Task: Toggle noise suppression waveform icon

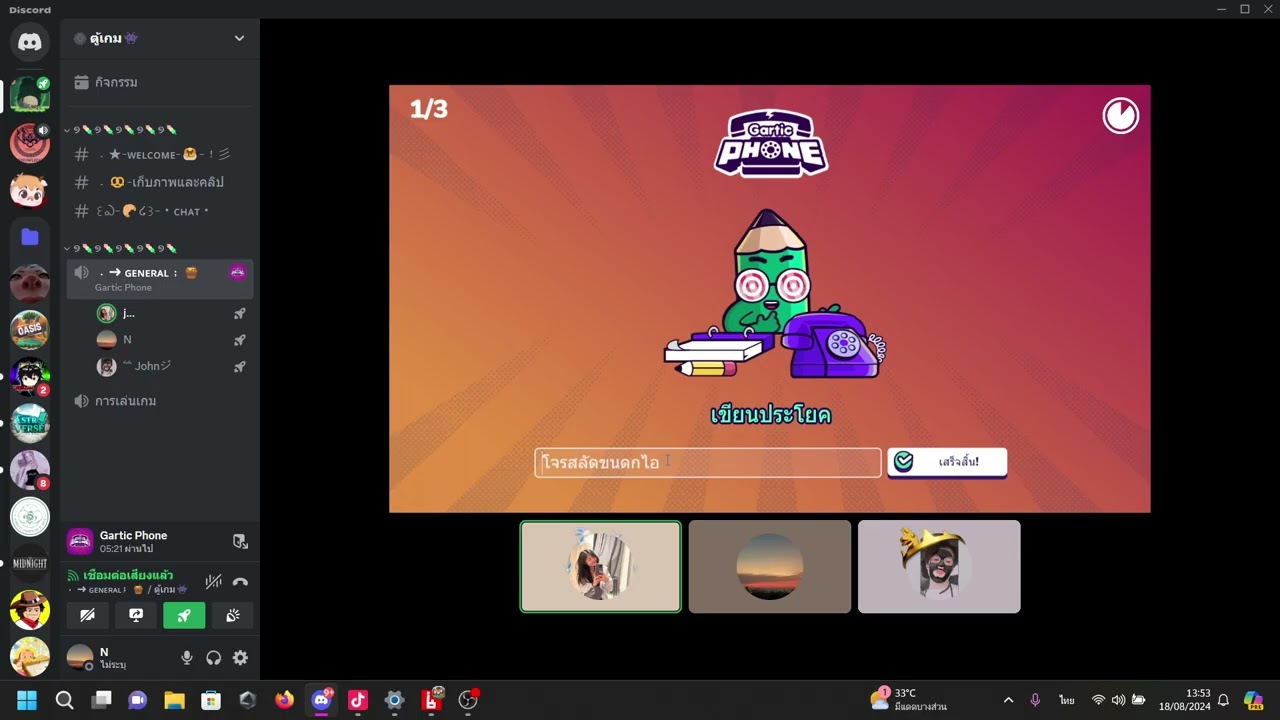Action: pos(213,581)
